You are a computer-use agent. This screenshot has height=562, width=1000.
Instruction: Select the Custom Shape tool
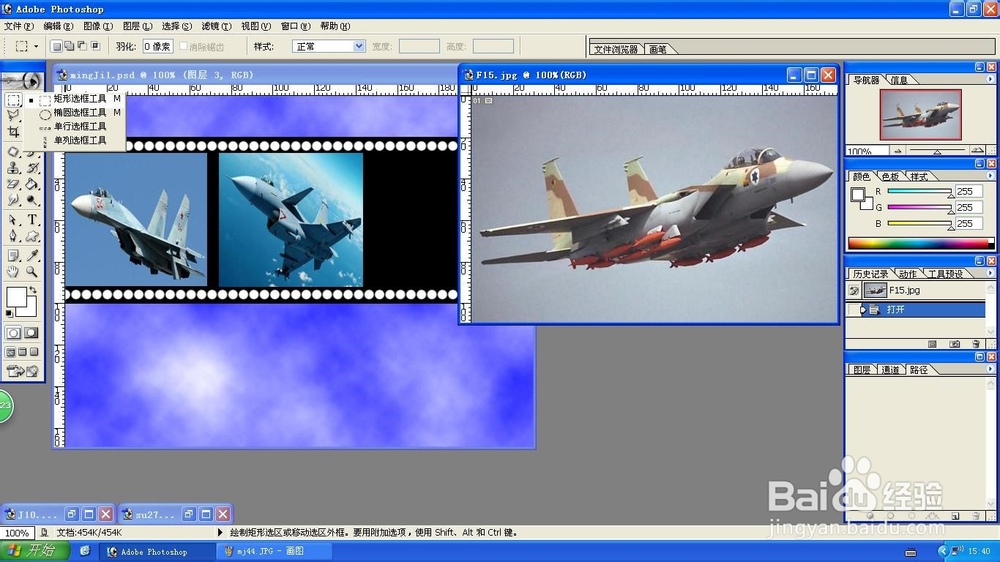[33, 235]
